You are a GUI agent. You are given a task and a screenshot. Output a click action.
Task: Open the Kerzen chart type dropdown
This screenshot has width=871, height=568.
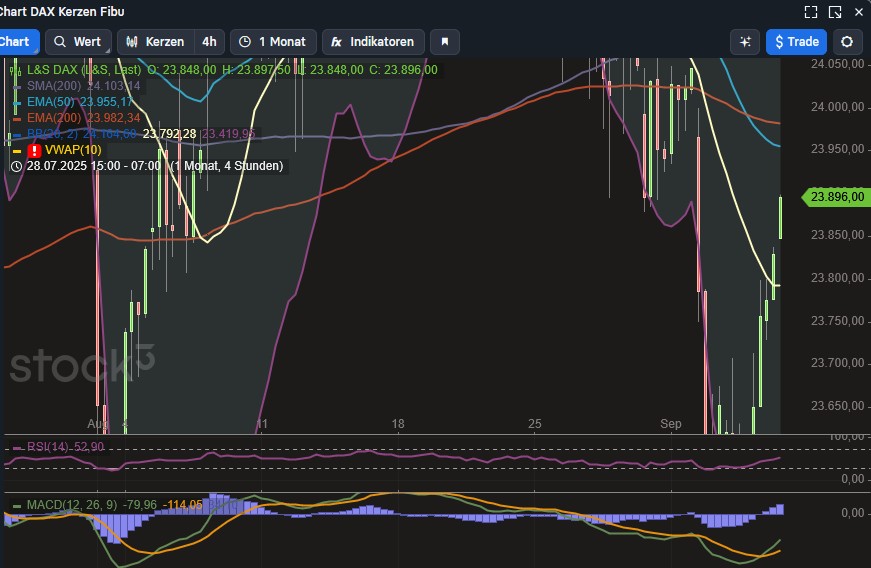point(154,42)
